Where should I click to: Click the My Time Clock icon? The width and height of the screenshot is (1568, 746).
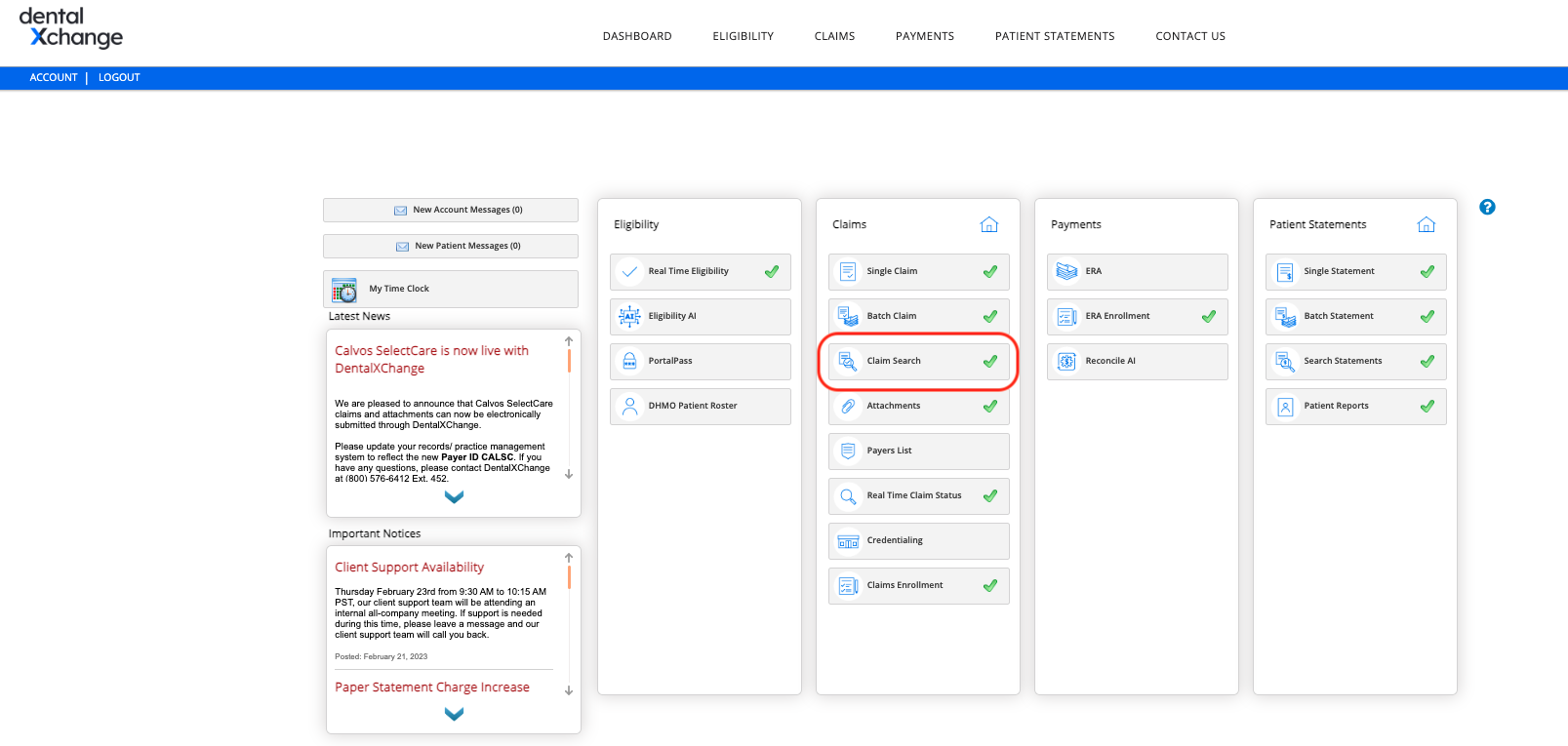(x=344, y=290)
